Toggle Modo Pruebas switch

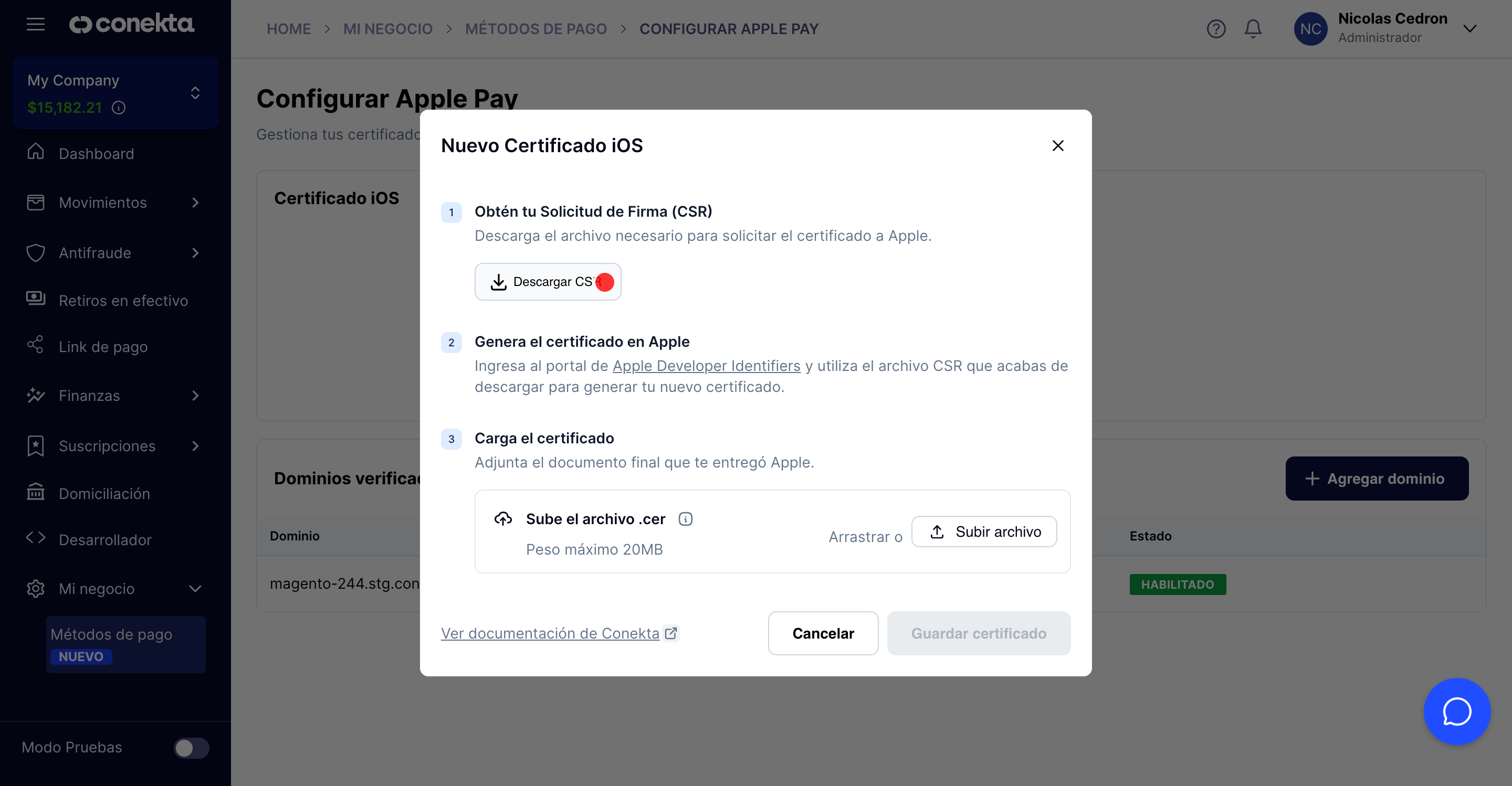pyautogui.click(x=191, y=748)
